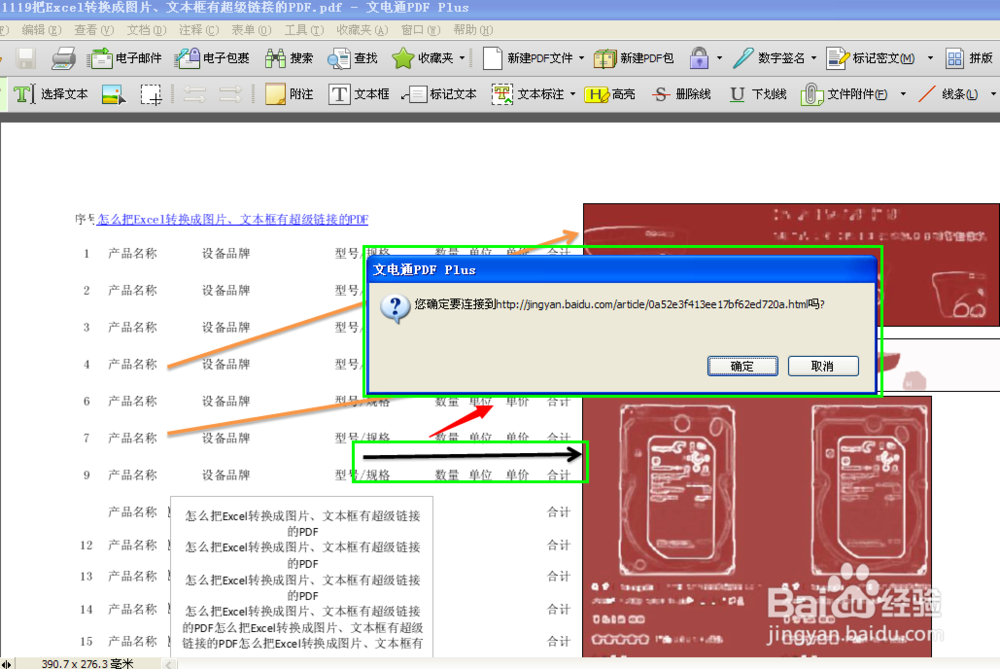Open the 注释 menu
The image size is (1000, 669).
point(198,30)
